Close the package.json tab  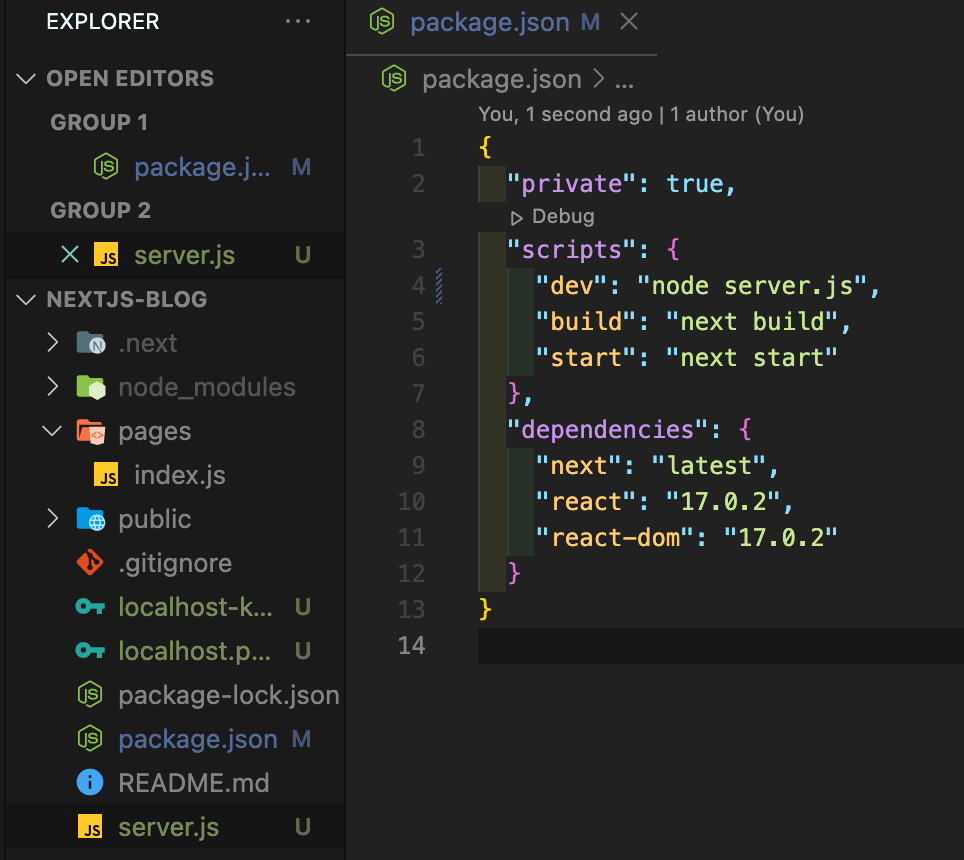pyautogui.click(x=629, y=22)
